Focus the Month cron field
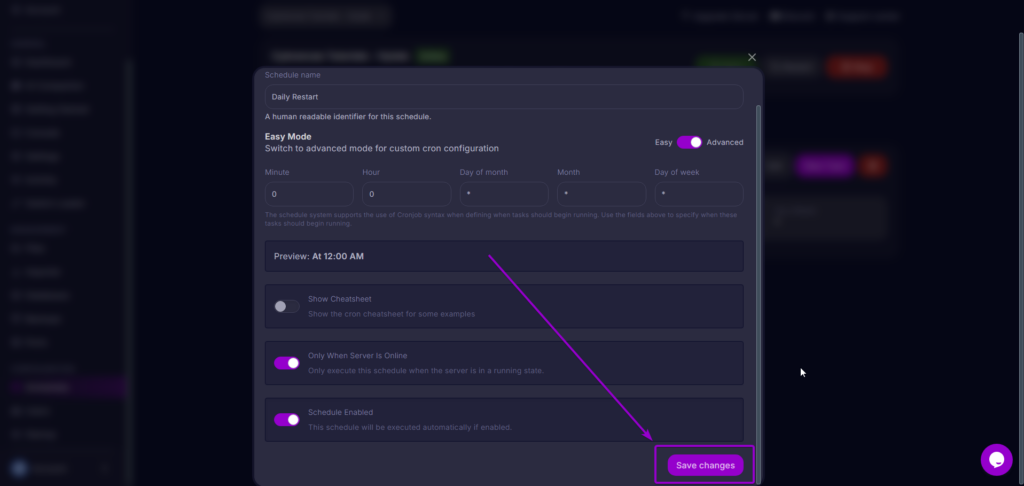The width and height of the screenshot is (1024, 486). click(601, 194)
